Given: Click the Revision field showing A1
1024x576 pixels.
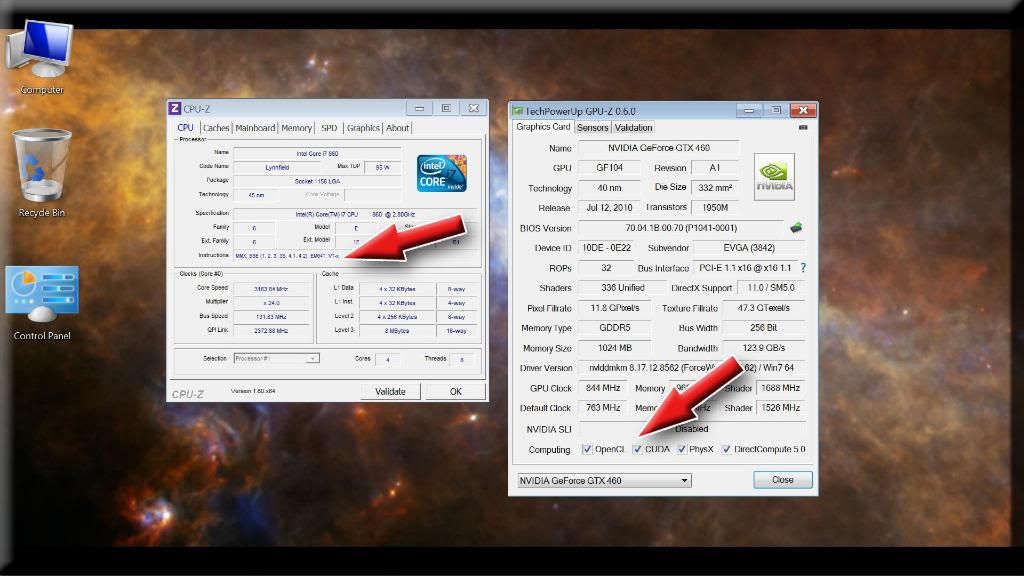Looking at the screenshot, I should pos(714,168).
